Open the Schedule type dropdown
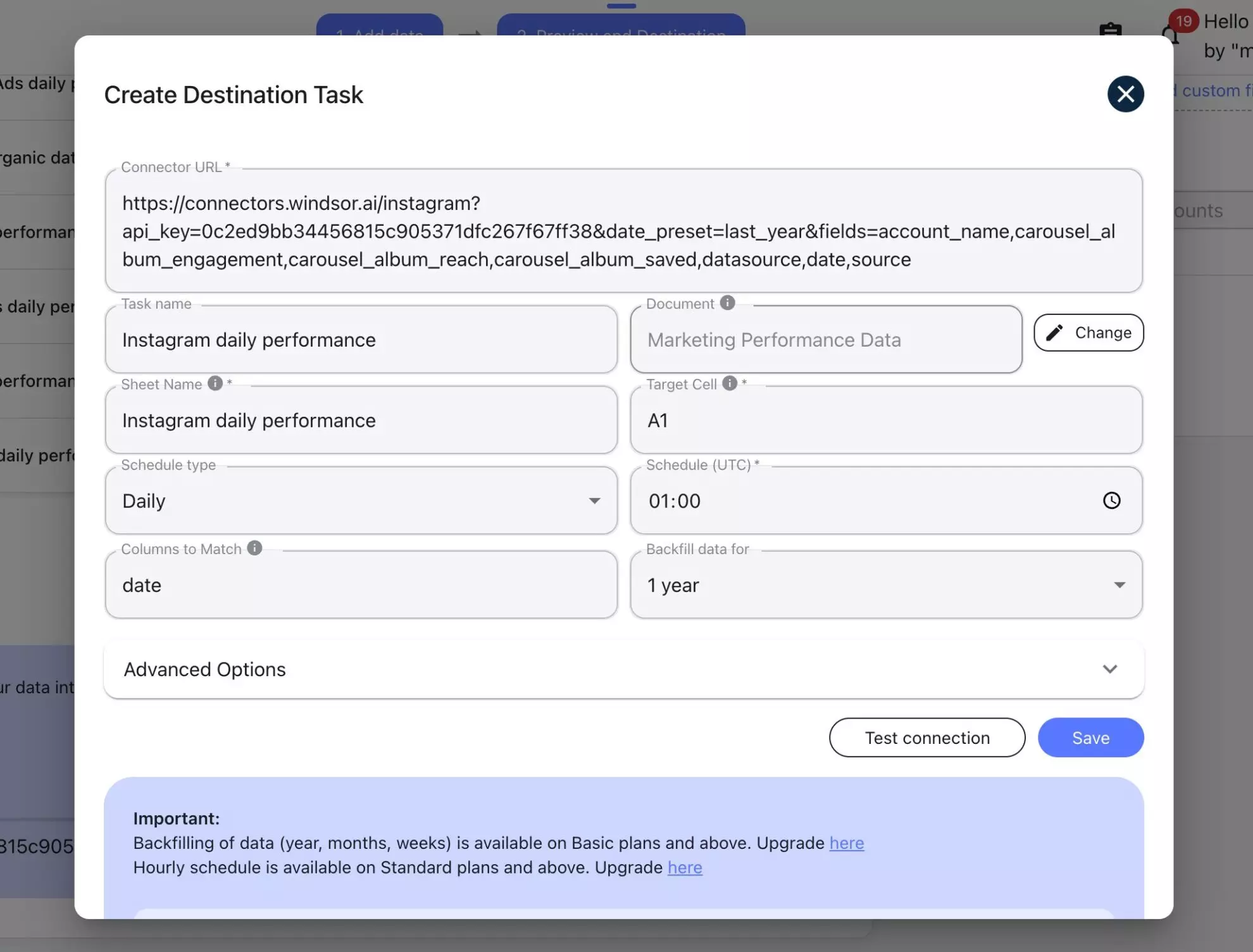 [x=594, y=500]
